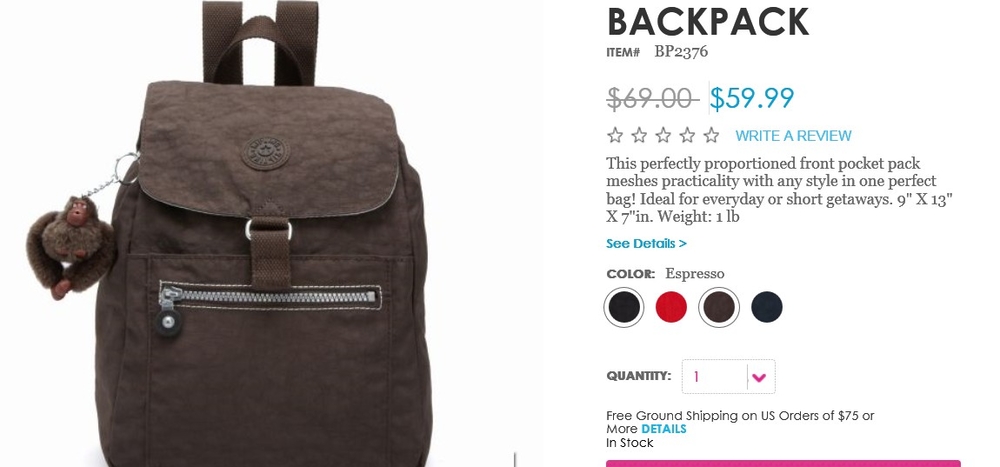1000x467 pixels.
Task: Open the quantity dropdown arrow
Action: (x=760, y=377)
